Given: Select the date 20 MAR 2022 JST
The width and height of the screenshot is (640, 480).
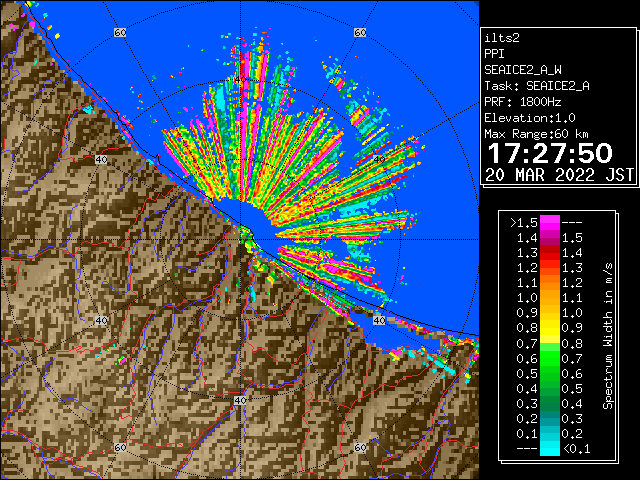Looking at the screenshot, I should point(560,175).
